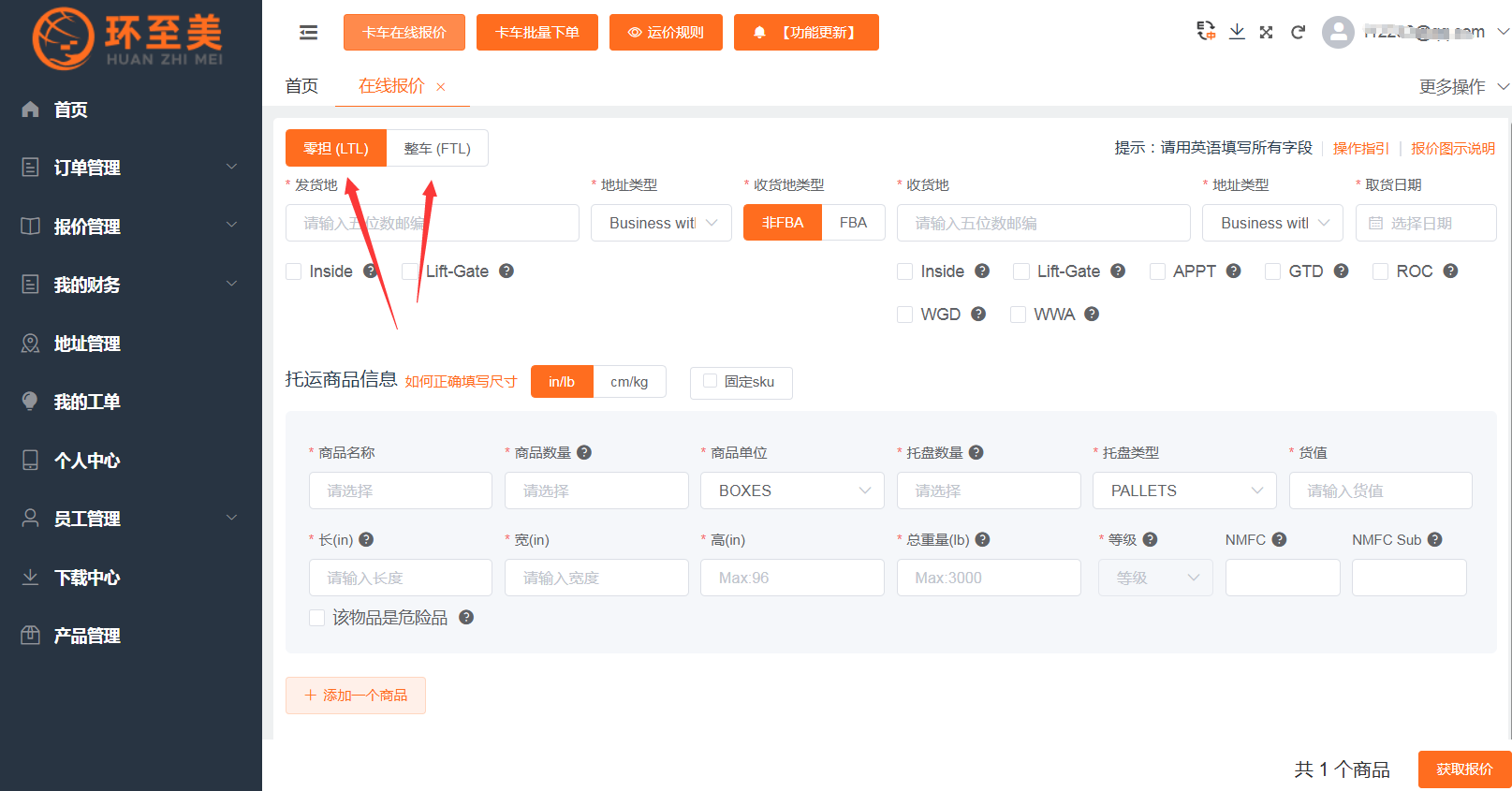Click help icon beside 托盘数量 label
This screenshot has height=791, width=1512.
pos(976,452)
